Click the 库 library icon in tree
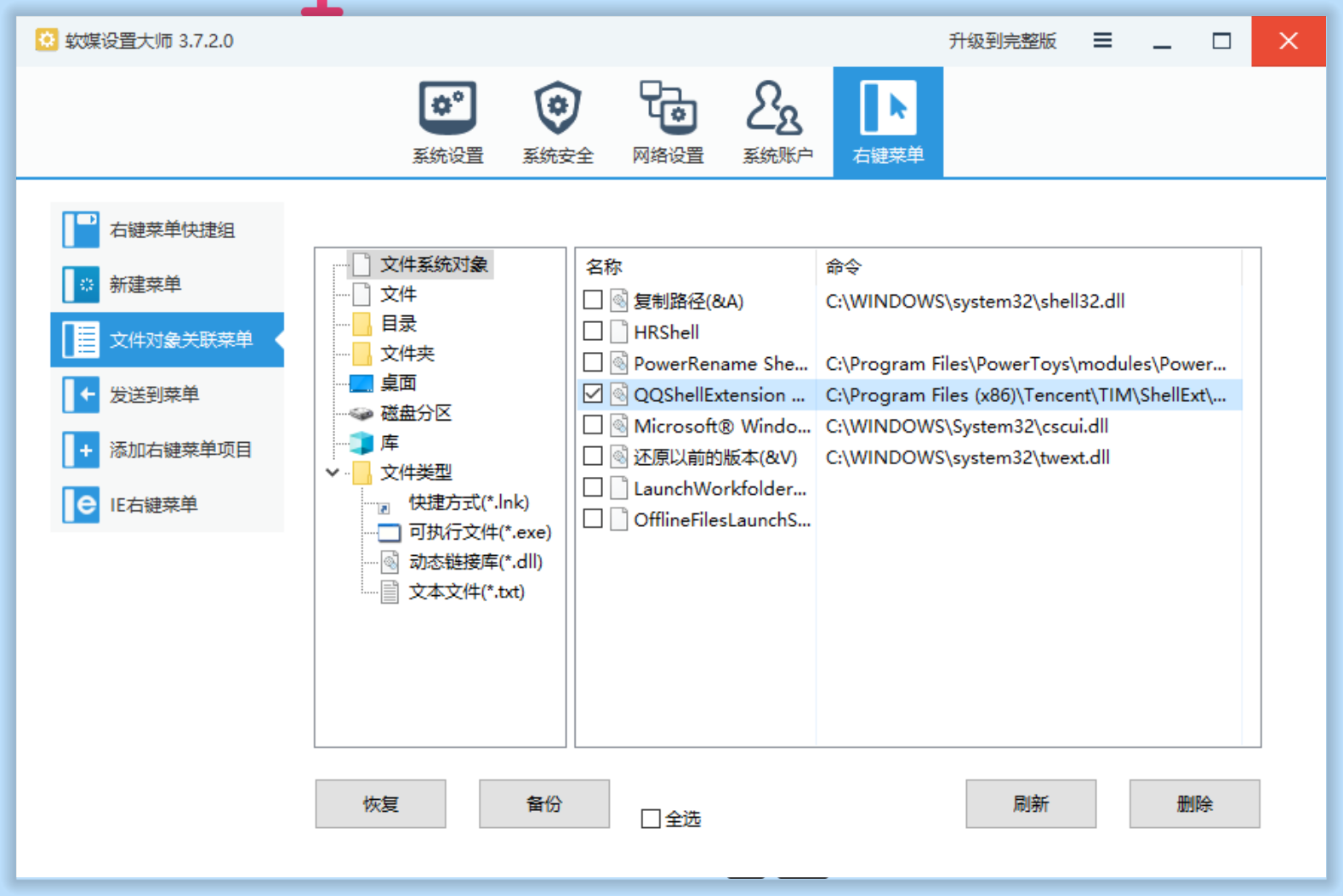1343x896 pixels. pyautogui.click(x=361, y=443)
